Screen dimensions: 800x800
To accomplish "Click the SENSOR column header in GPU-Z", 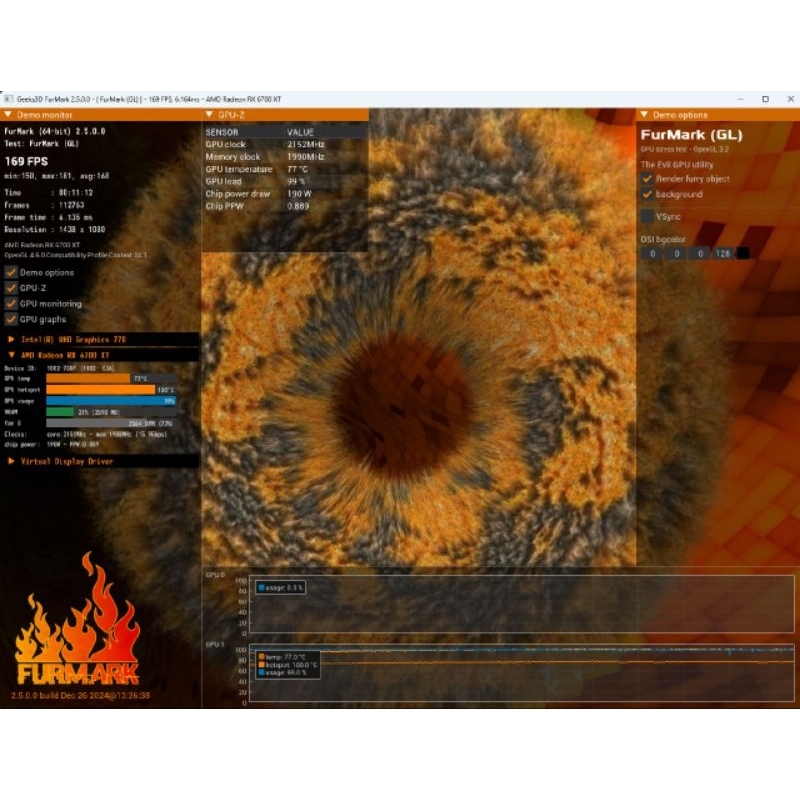I will tap(222, 132).
